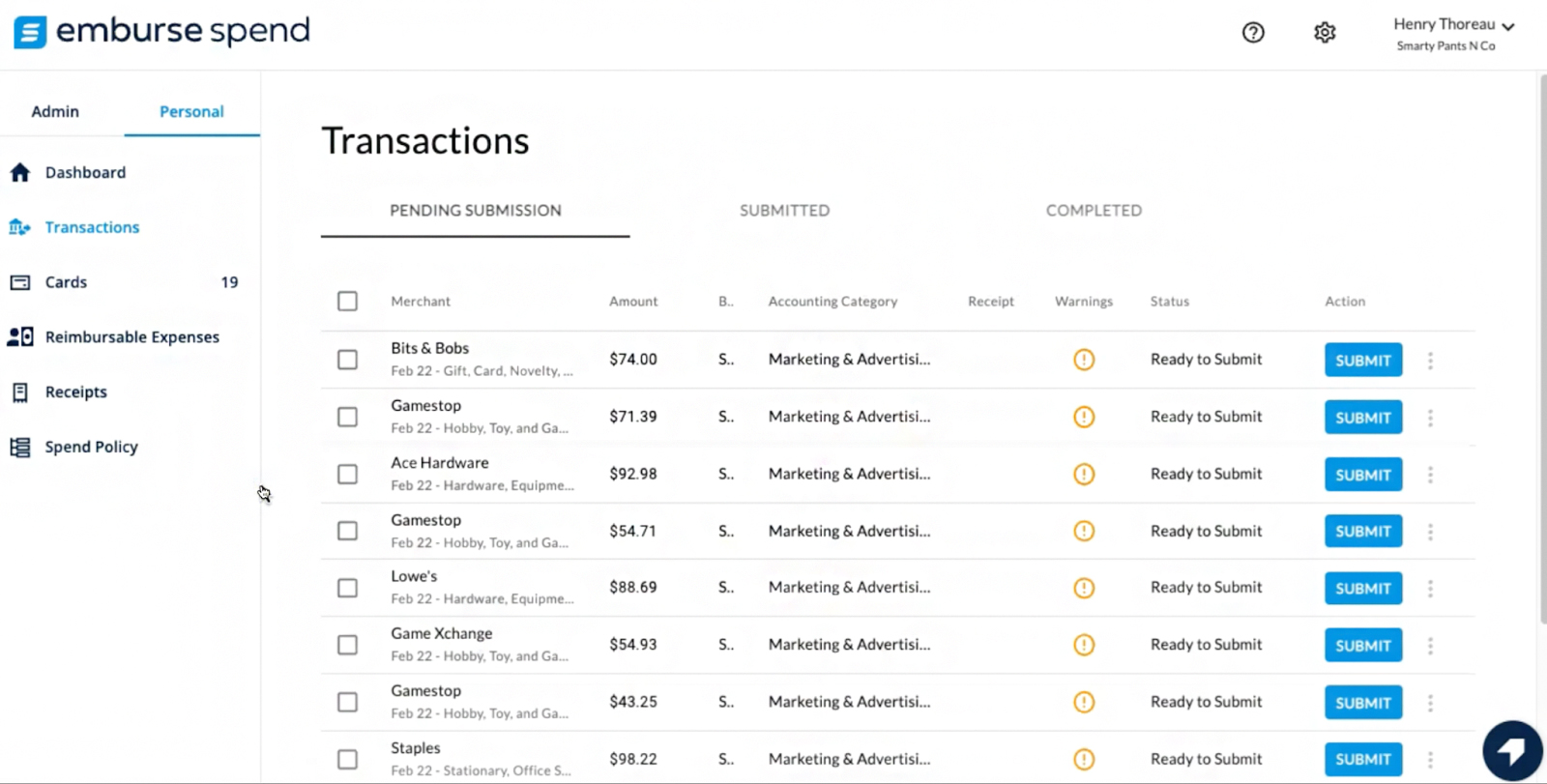Open more options for Ace Hardware row
Viewport: 1547px width, 784px height.
pyautogui.click(x=1430, y=475)
